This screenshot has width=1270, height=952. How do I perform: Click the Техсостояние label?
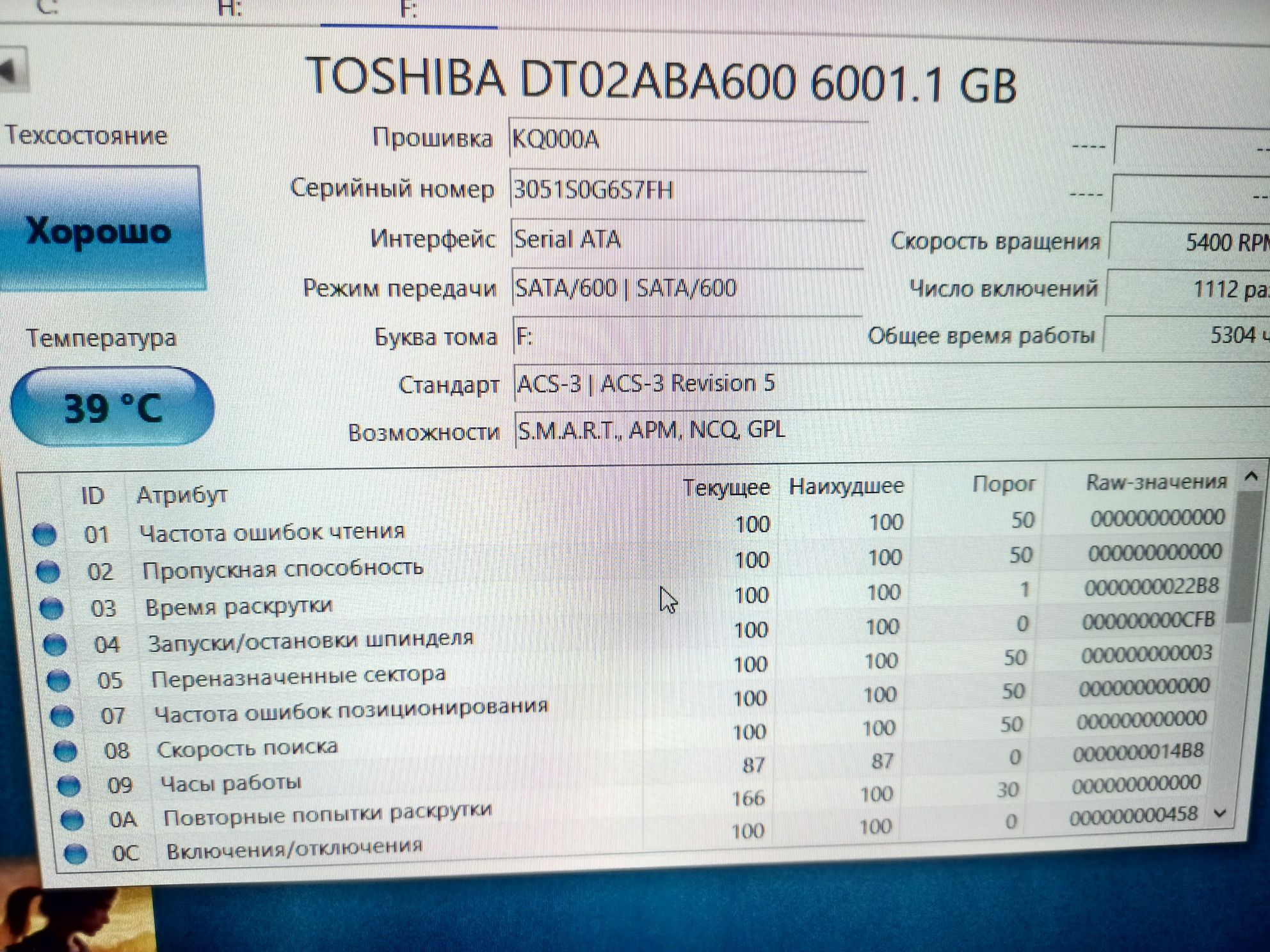point(85,135)
